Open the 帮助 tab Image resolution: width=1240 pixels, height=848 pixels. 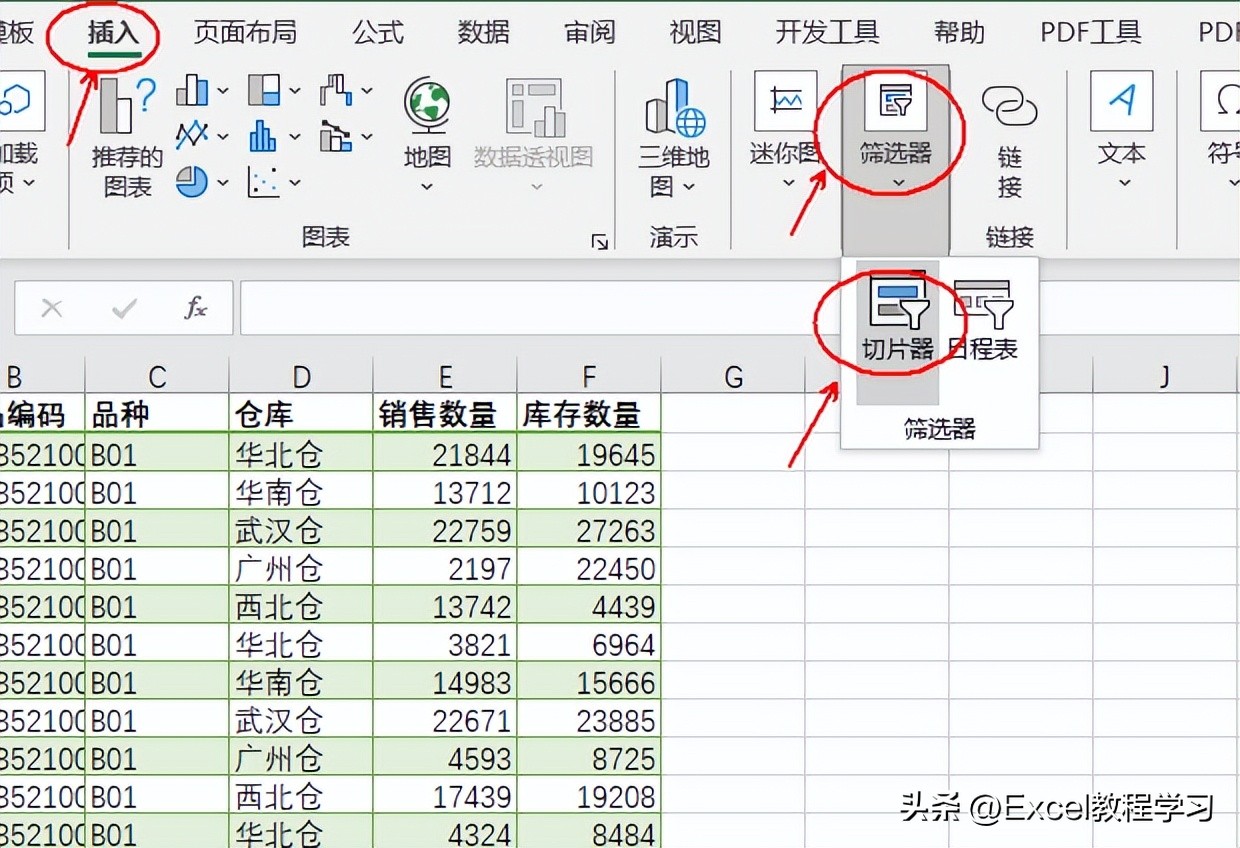pyautogui.click(x=959, y=32)
